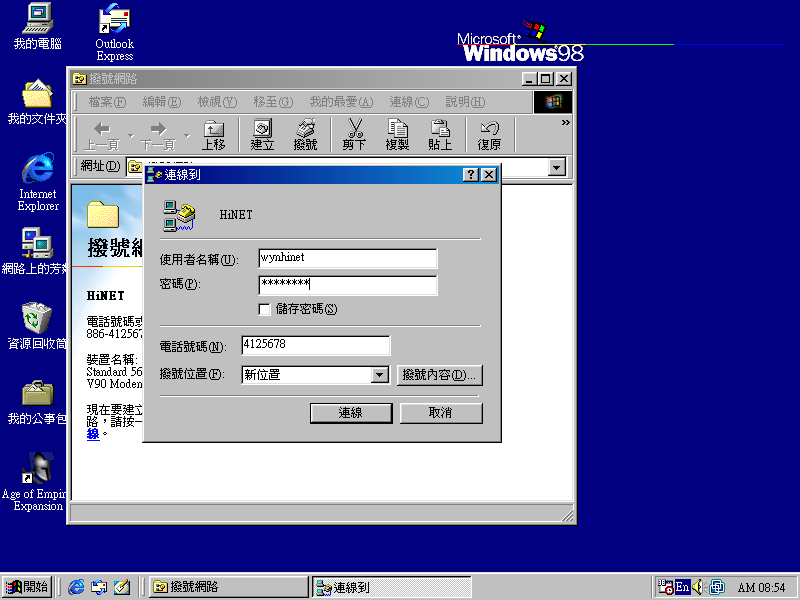The height and width of the screenshot is (600, 800).
Task: Open the 我的電腦 desktop icon
Action: [x=38, y=27]
